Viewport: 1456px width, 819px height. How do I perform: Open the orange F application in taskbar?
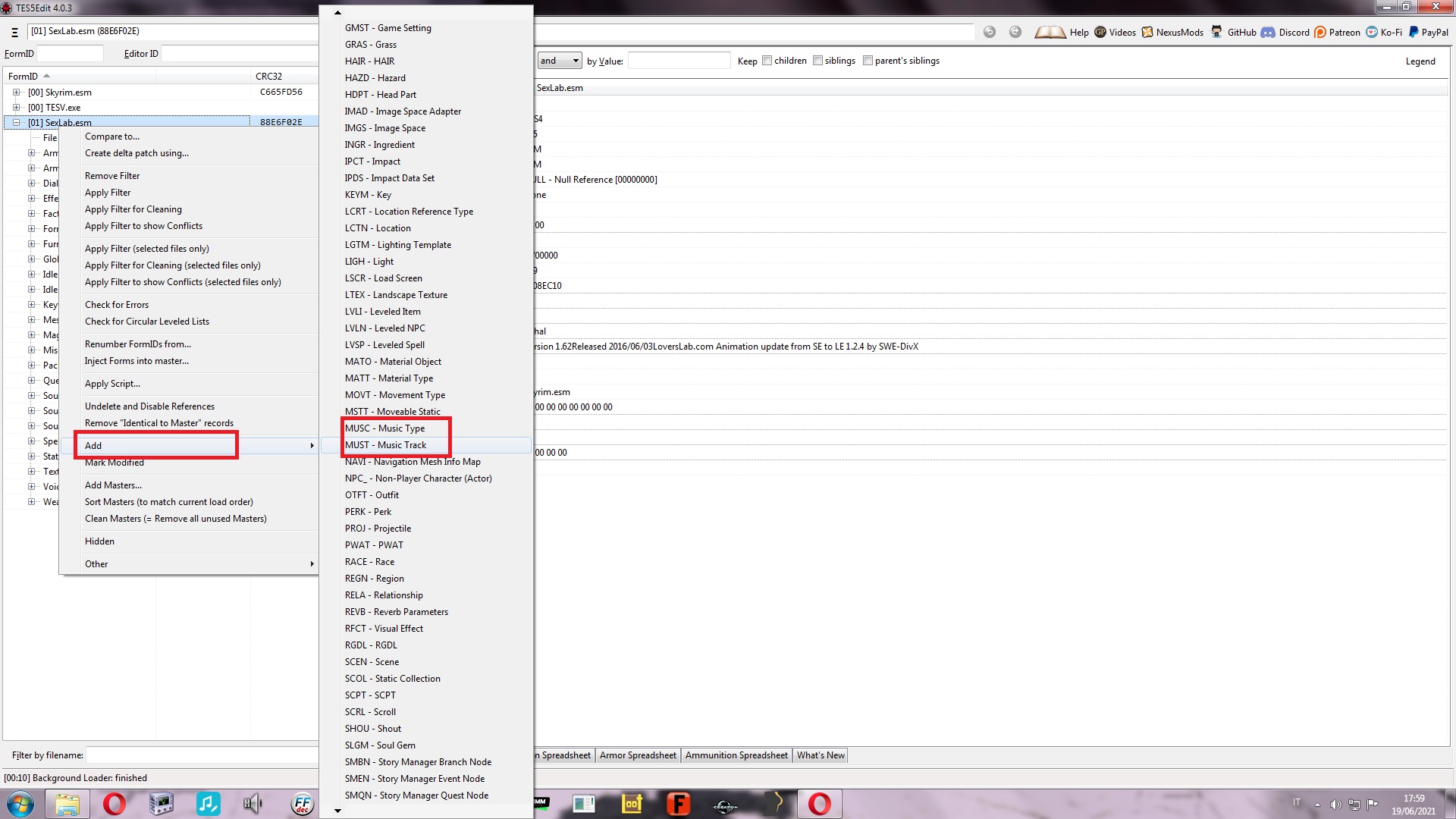pyautogui.click(x=679, y=804)
